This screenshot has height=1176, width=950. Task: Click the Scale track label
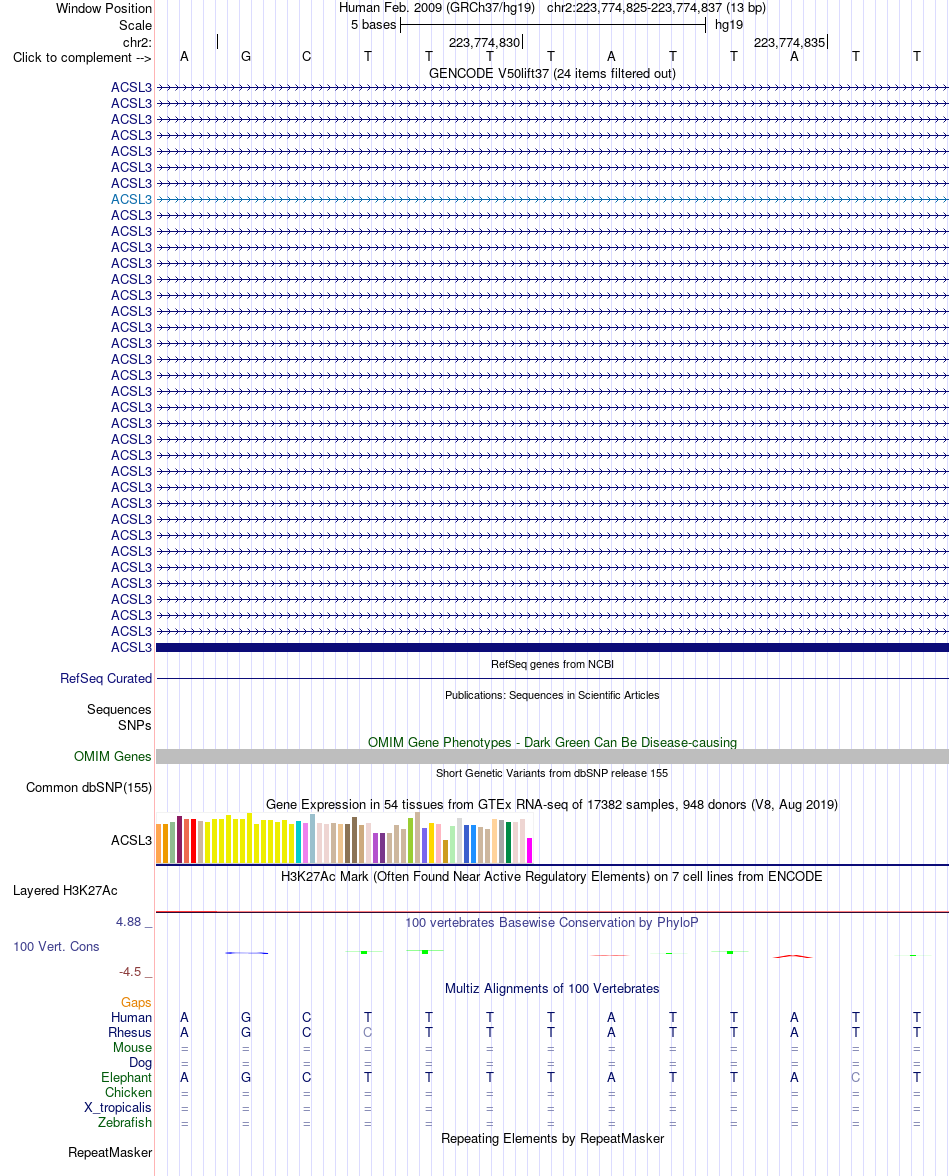[x=135, y=26]
